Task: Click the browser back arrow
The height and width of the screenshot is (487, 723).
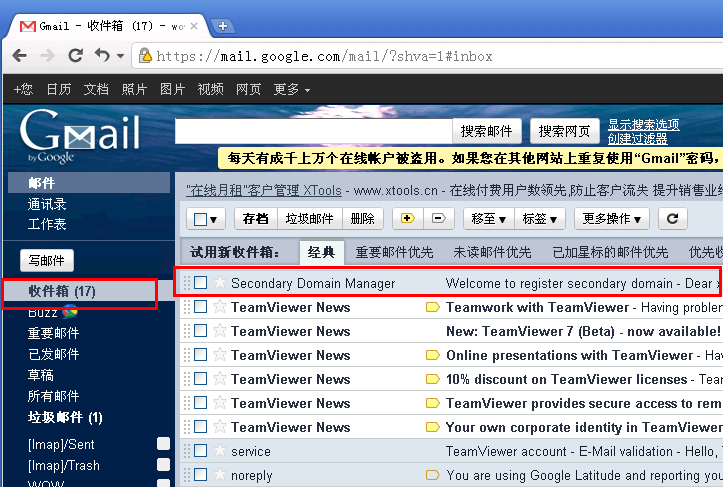Action: (19, 56)
